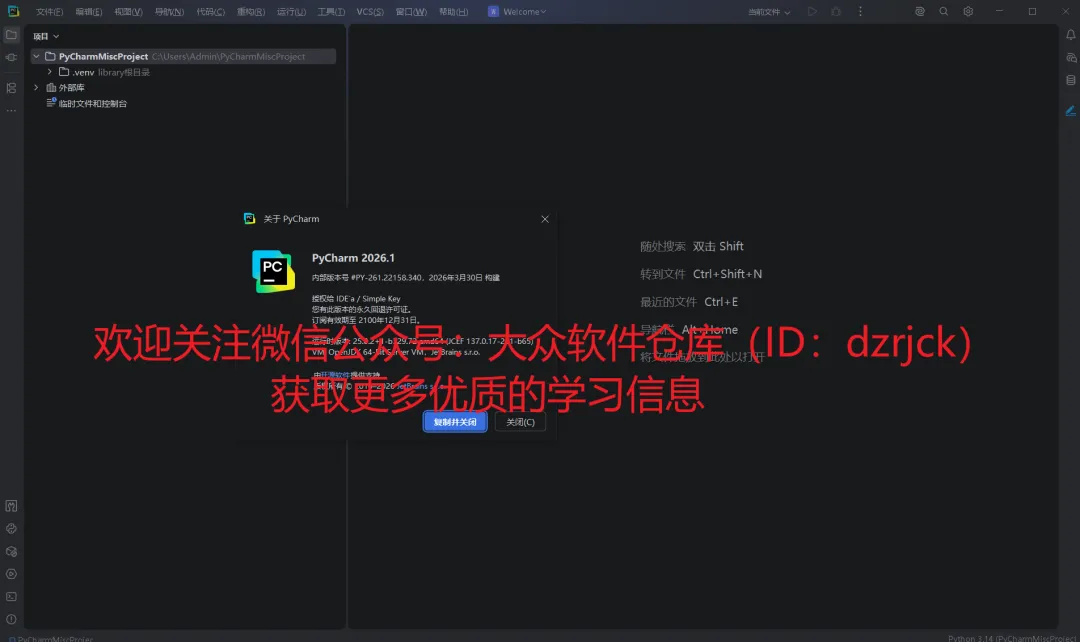Click the PC logo in About dialog
This screenshot has width=1080, height=642.
(273, 271)
